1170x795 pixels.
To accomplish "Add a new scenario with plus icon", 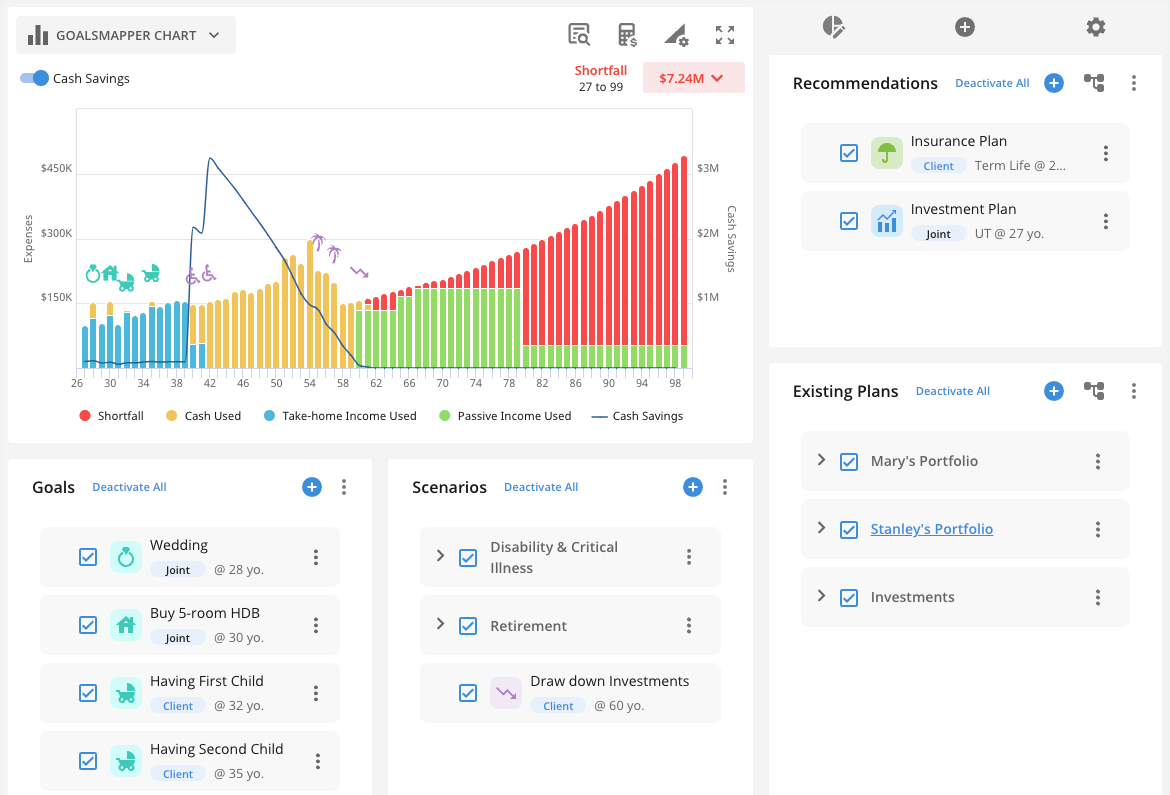I will [693, 487].
